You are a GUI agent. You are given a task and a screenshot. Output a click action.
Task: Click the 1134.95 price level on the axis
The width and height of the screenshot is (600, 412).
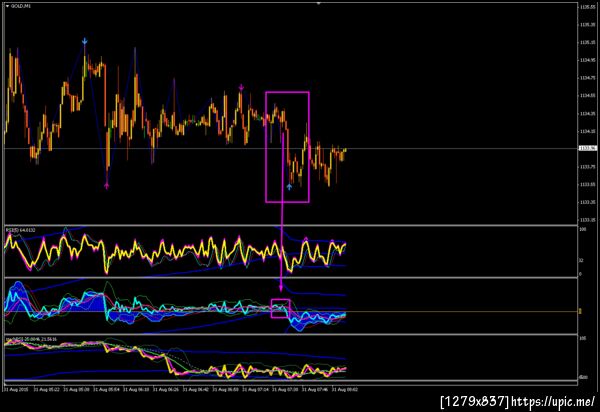pos(587,60)
